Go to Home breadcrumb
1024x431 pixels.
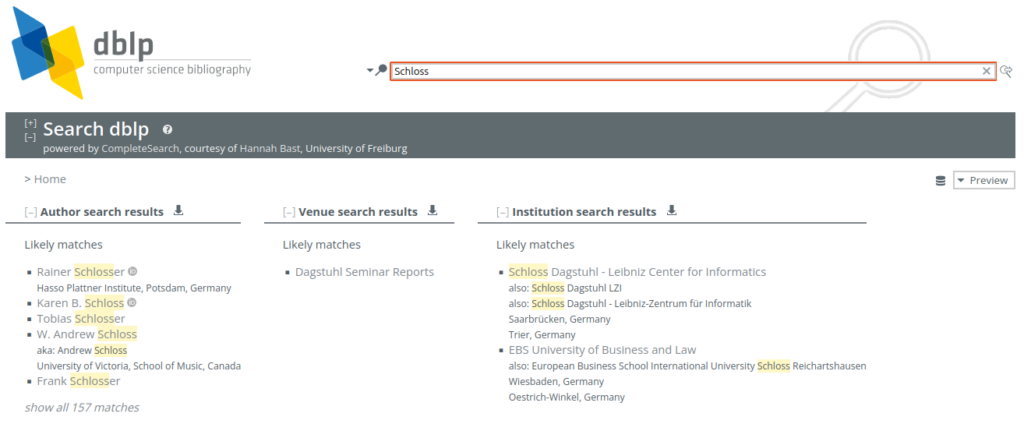coord(50,179)
